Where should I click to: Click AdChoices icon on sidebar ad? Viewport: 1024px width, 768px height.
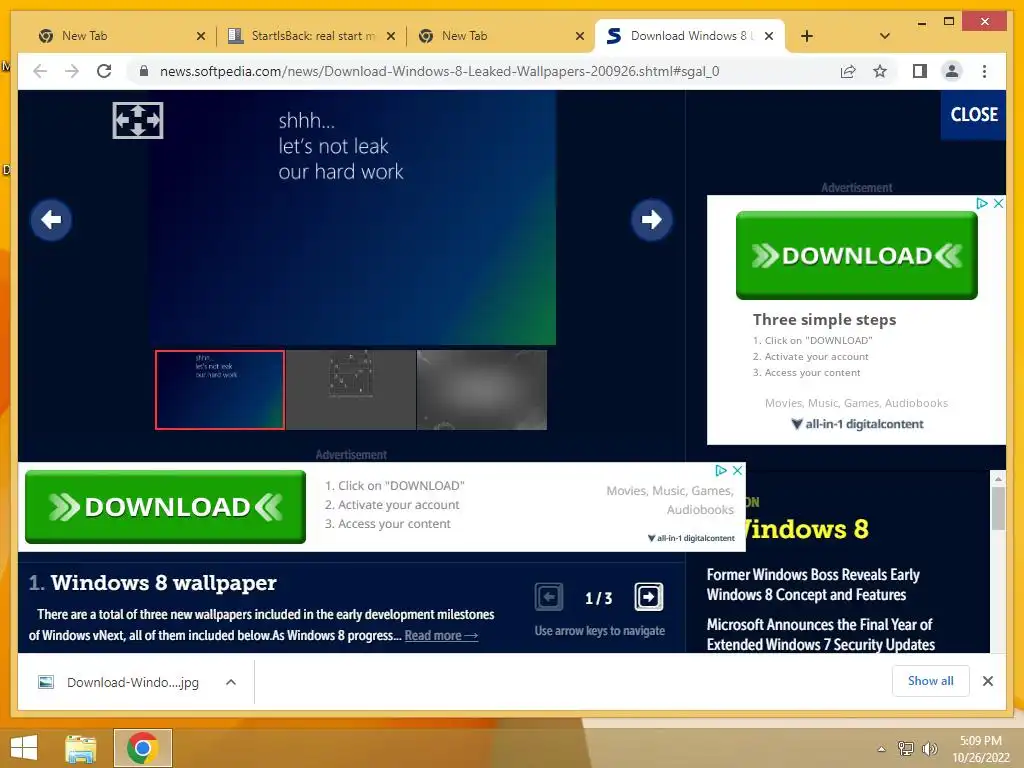[x=982, y=203]
